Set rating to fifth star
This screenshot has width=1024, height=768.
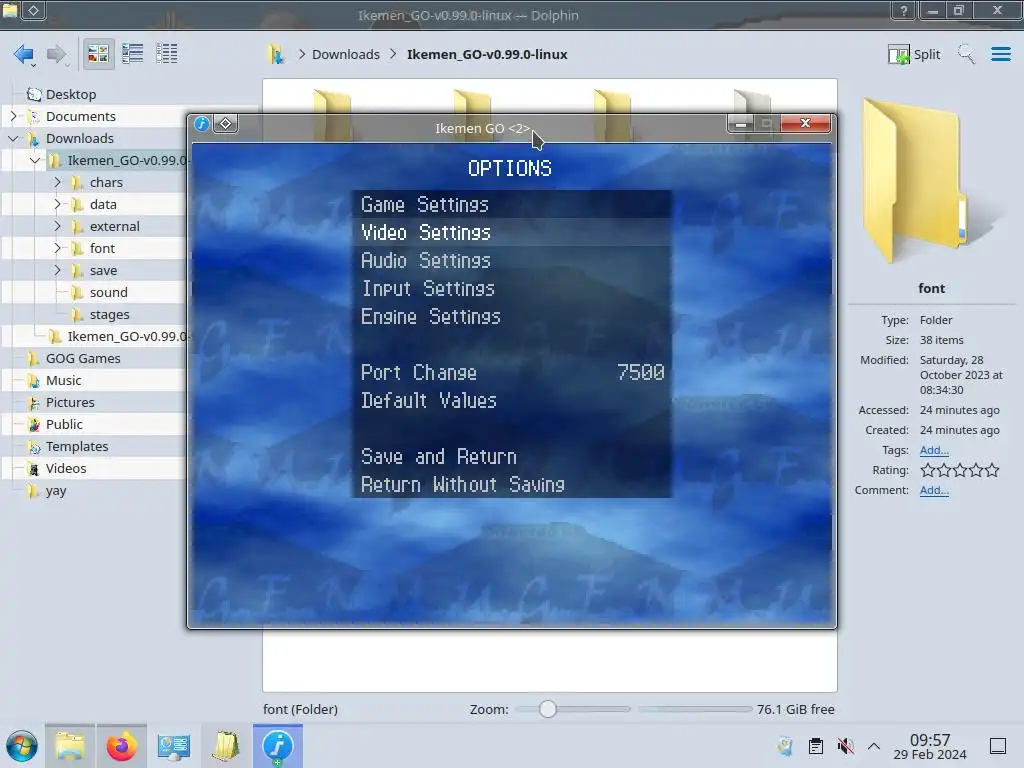(x=992, y=470)
